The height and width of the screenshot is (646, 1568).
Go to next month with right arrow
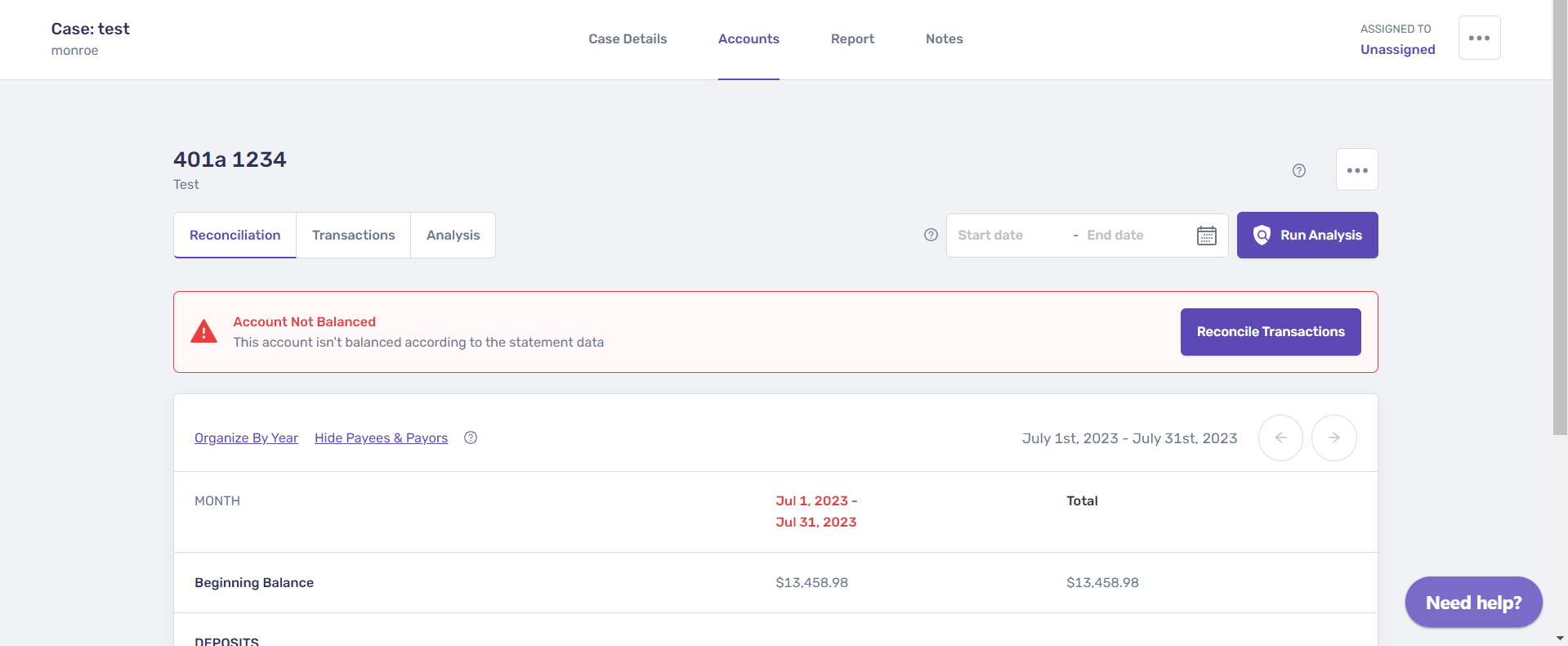pyautogui.click(x=1333, y=437)
